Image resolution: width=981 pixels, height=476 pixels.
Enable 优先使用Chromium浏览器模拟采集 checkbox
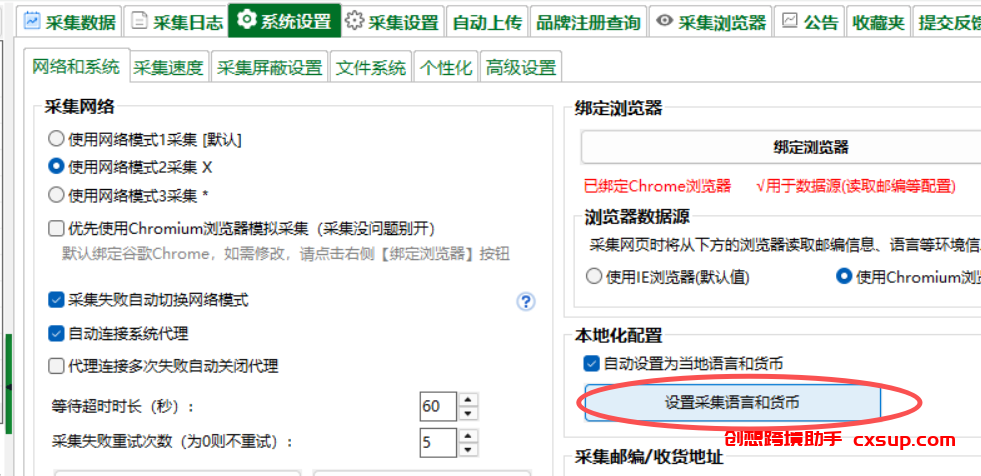click(x=57, y=228)
